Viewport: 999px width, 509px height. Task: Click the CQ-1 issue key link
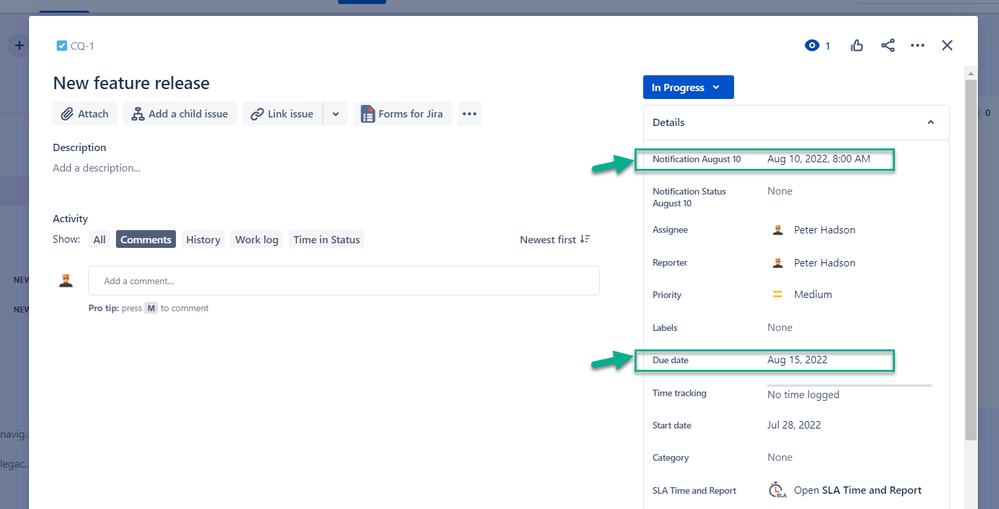(83, 46)
